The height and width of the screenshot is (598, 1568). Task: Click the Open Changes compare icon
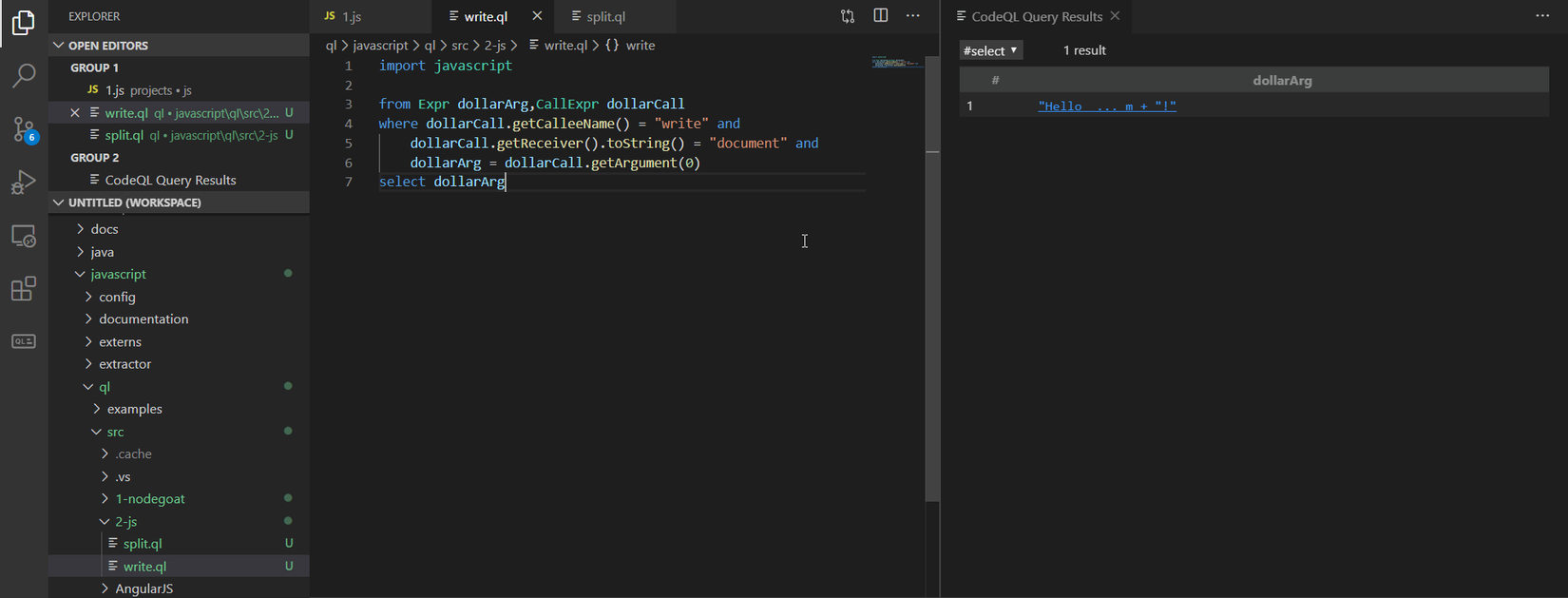click(x=848, y=16)
